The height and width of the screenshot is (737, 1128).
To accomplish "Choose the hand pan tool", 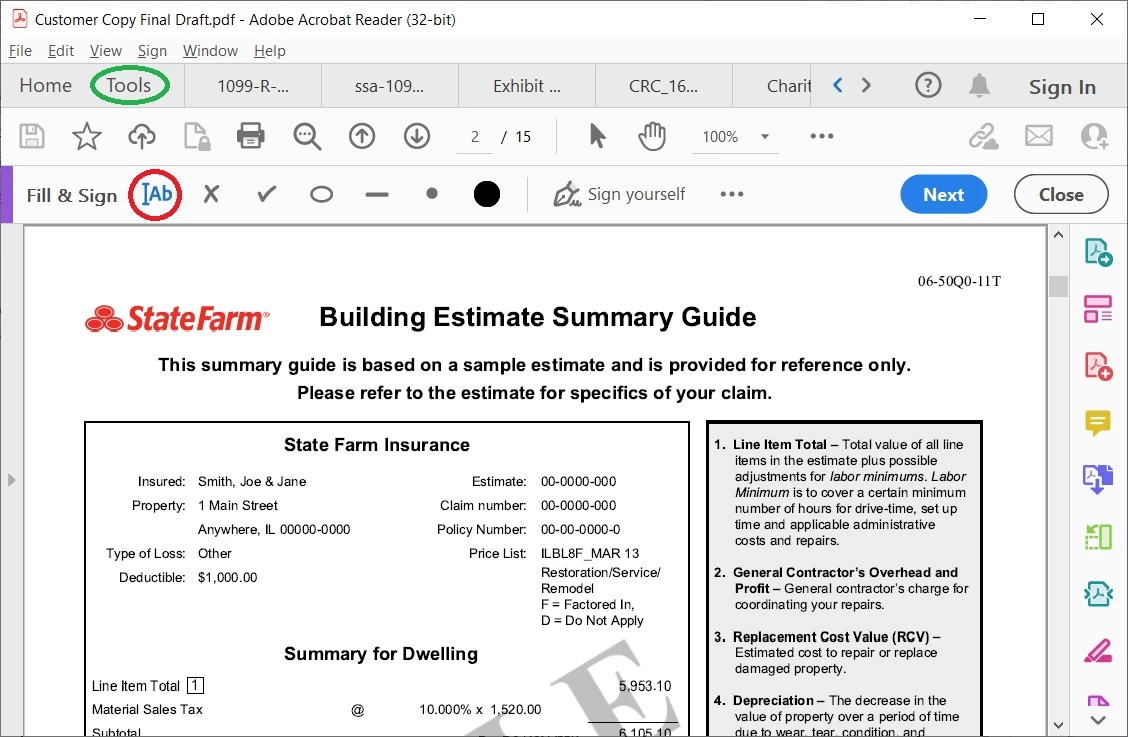I will 652,136.
